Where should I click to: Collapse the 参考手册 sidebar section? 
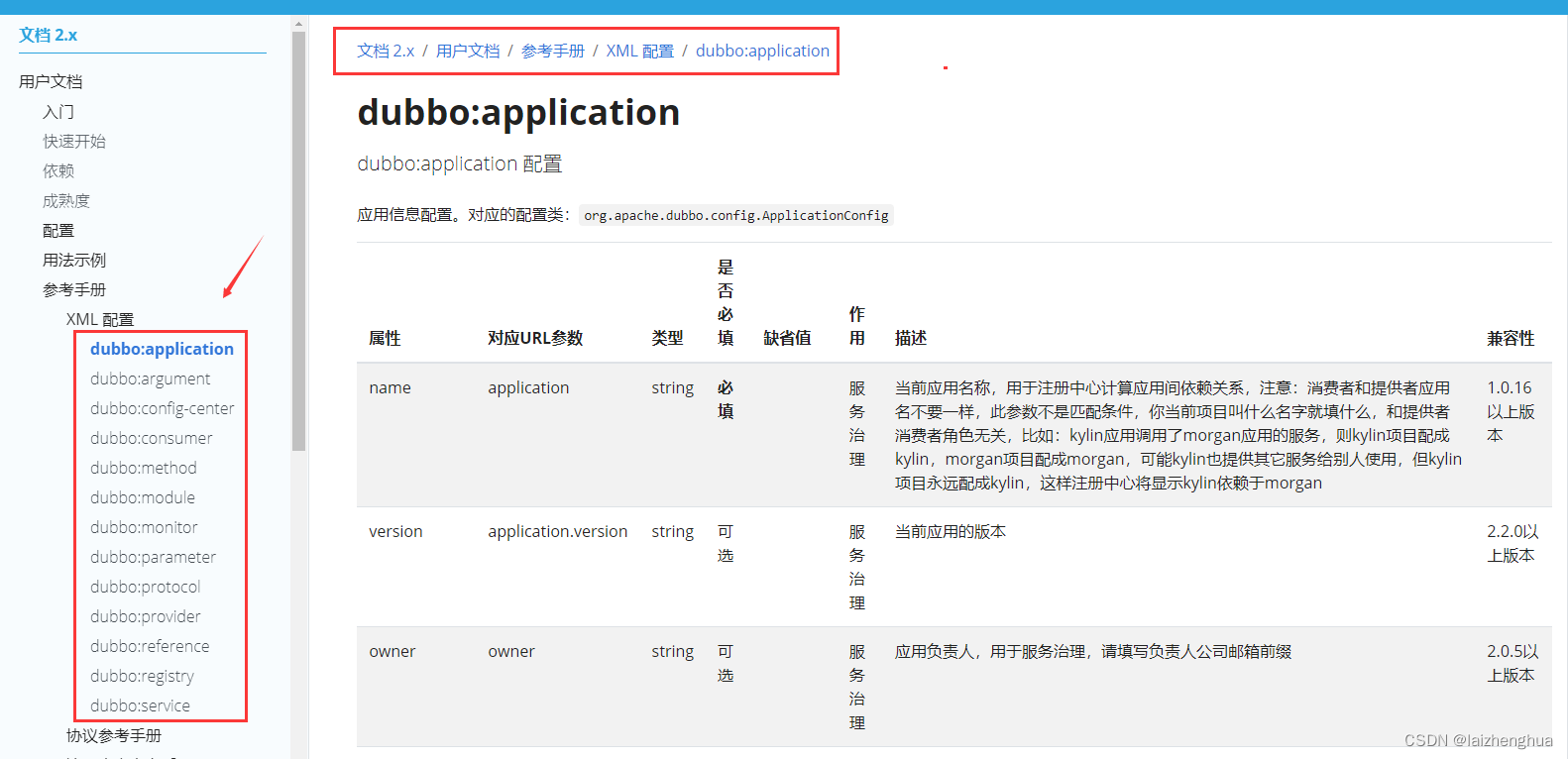click(74, 289)
